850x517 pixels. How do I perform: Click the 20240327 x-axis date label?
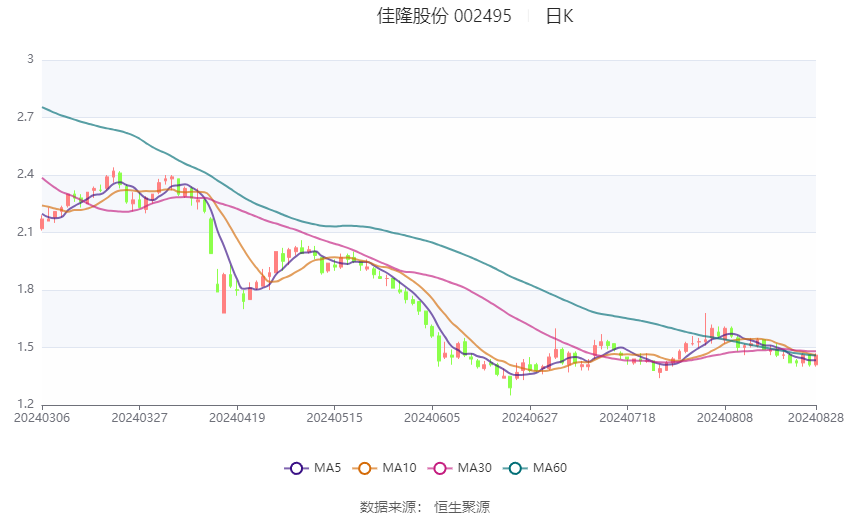pyautogui.click(x=139, y=418)
